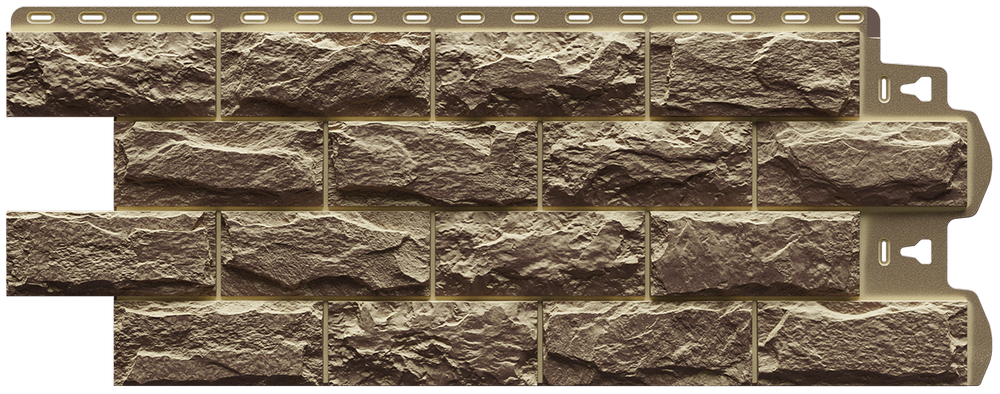Select the last stone in the top row
The height and width of the screenshot is (394, 1000).
point(755,74)
